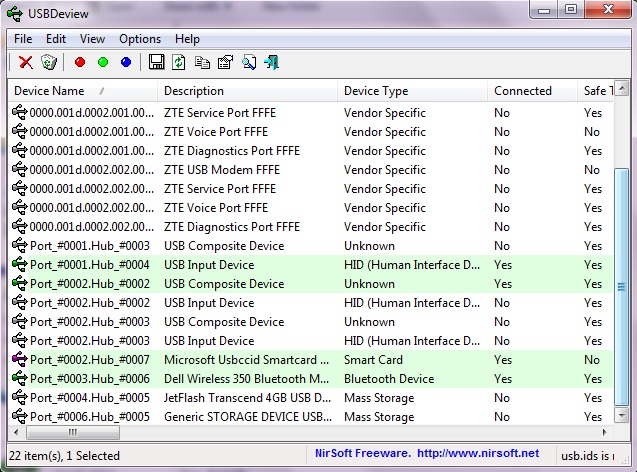This screenshot has width=637, height=472.
Task: Click the vertical scrollbar down arrow
Action: pyautogui.click(x=622, y=415)
